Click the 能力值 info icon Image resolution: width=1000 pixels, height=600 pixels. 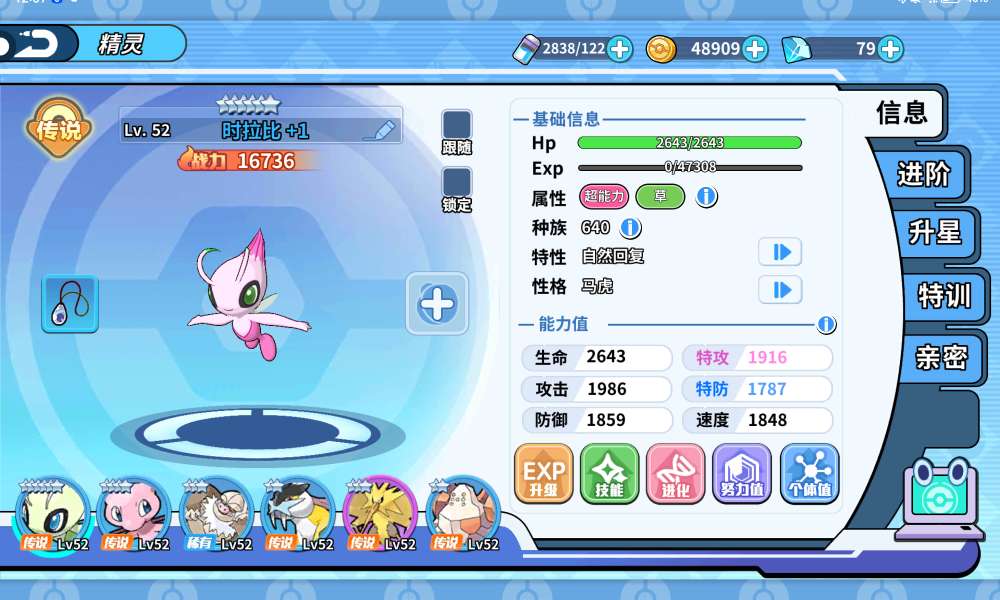point(827,325)
